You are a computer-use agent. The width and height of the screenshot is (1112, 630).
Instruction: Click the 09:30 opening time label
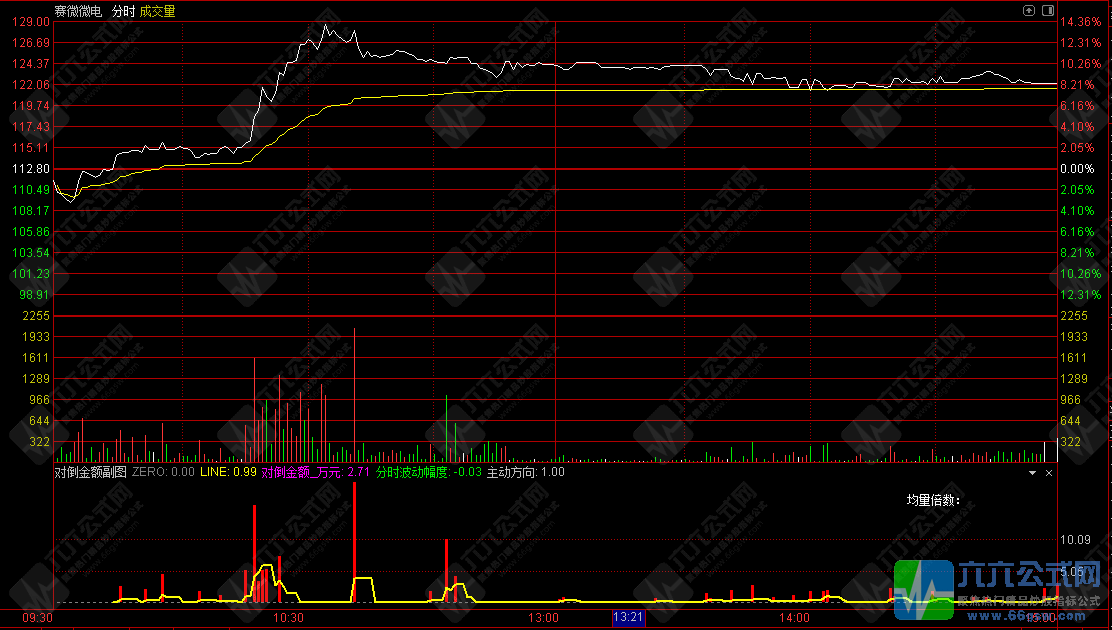point(38,618)
